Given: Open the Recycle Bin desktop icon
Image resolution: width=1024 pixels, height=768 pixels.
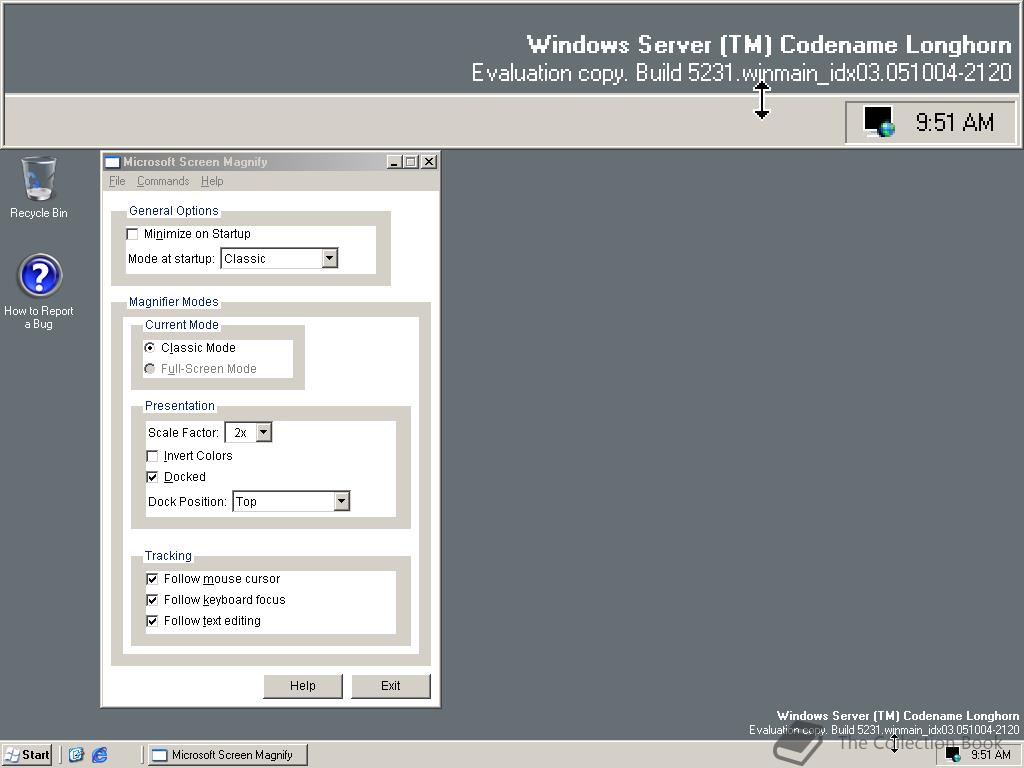Looking at the screenshot, I should pyautogui.click(x=39, y=187).
